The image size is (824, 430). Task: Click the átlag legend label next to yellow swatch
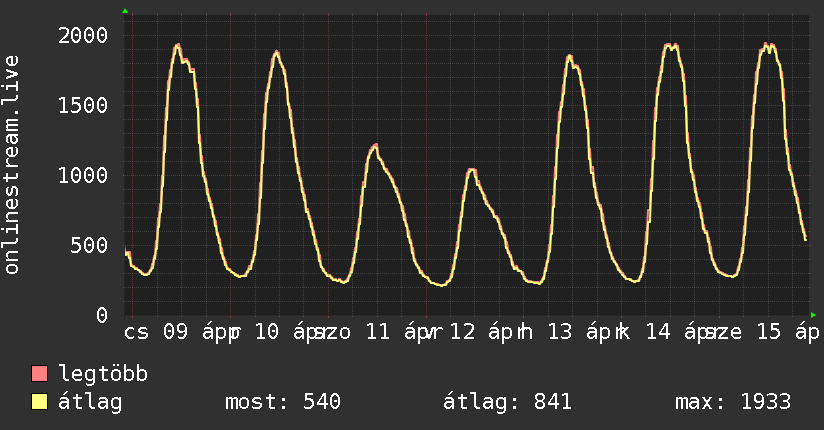pyautogui.click(x=90, y=402)
